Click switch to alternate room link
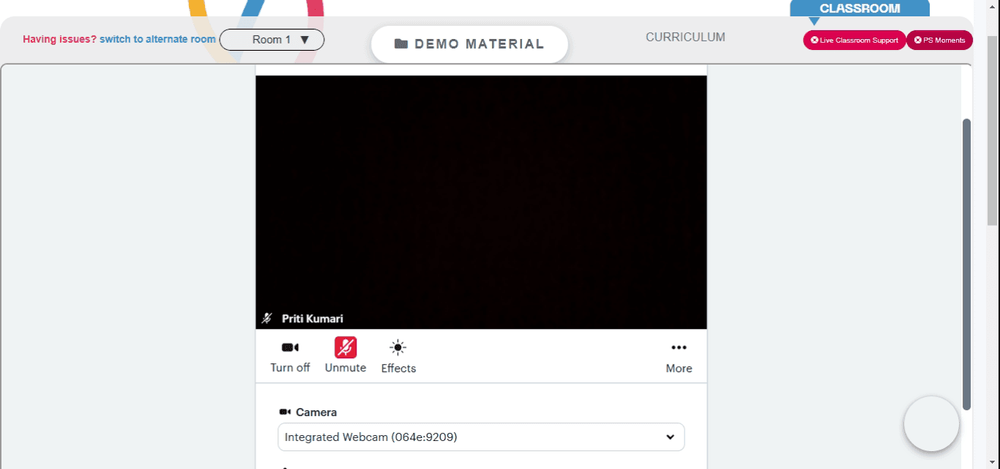1000x469 pixels. (158, 40)
